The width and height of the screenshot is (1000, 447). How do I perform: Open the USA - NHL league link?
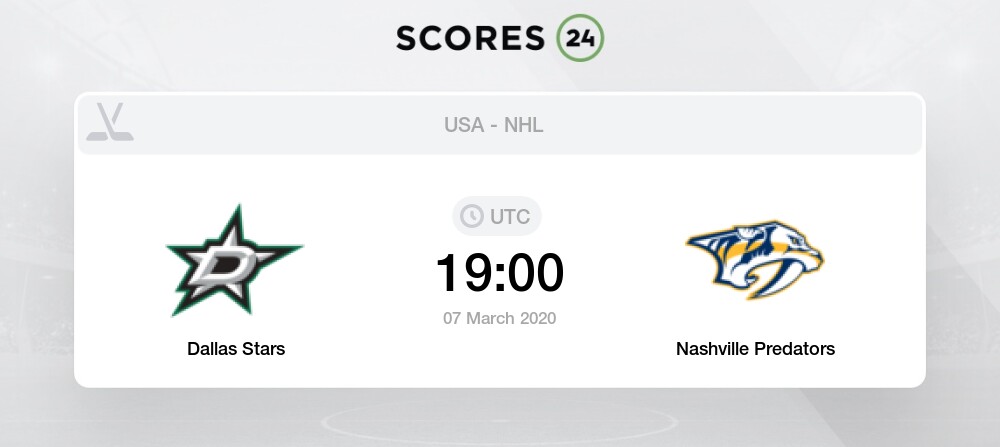[494, 125]
